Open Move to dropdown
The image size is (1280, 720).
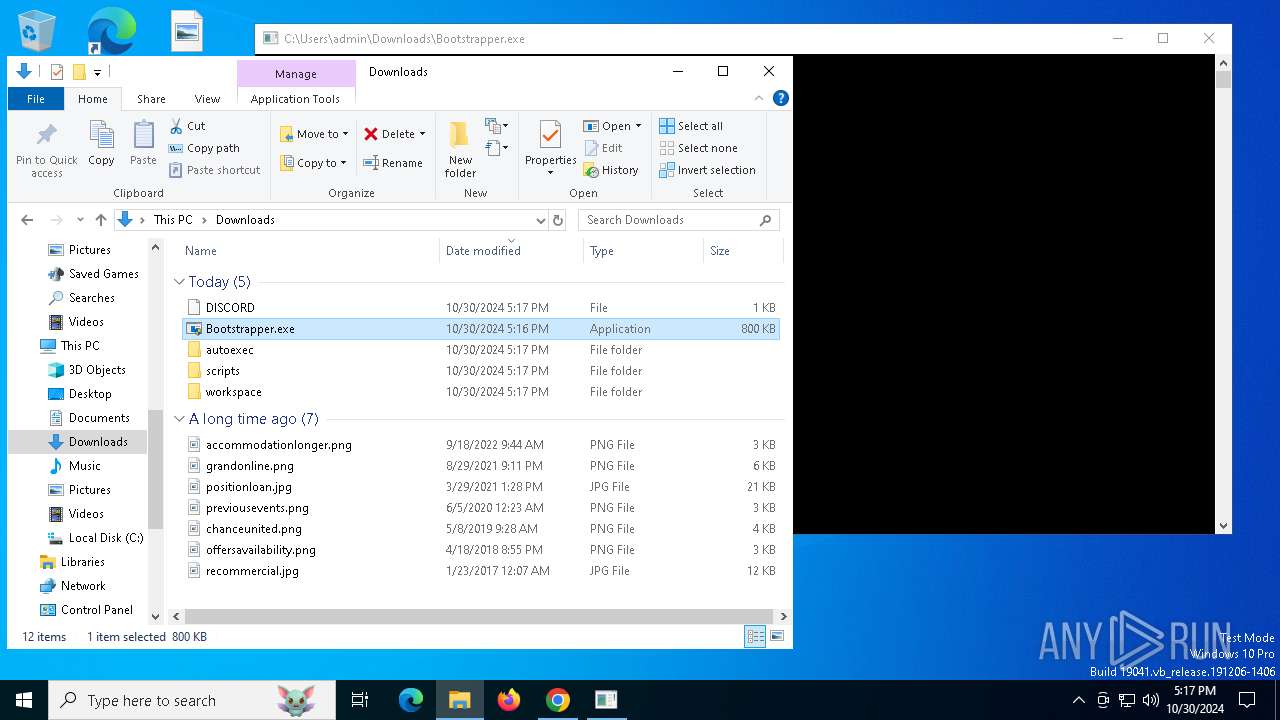(314, 134)
